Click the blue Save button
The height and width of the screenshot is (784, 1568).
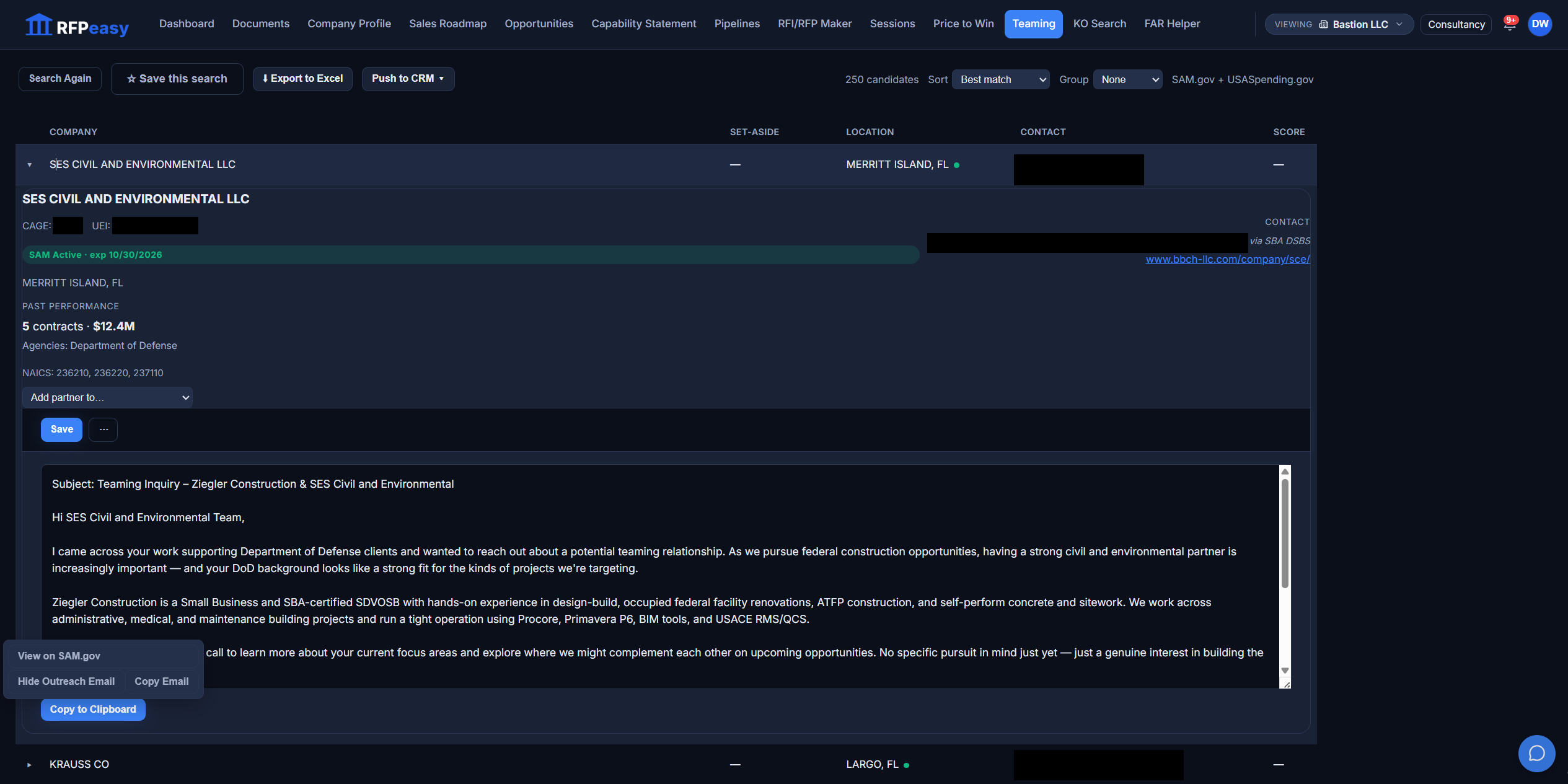click(x=61, y=429)
